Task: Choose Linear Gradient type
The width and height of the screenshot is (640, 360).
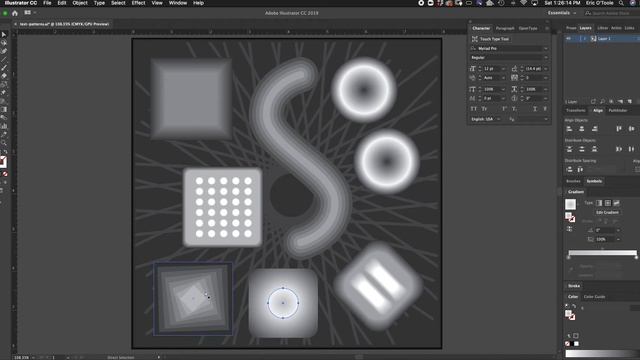Action: tap(599, 203)
